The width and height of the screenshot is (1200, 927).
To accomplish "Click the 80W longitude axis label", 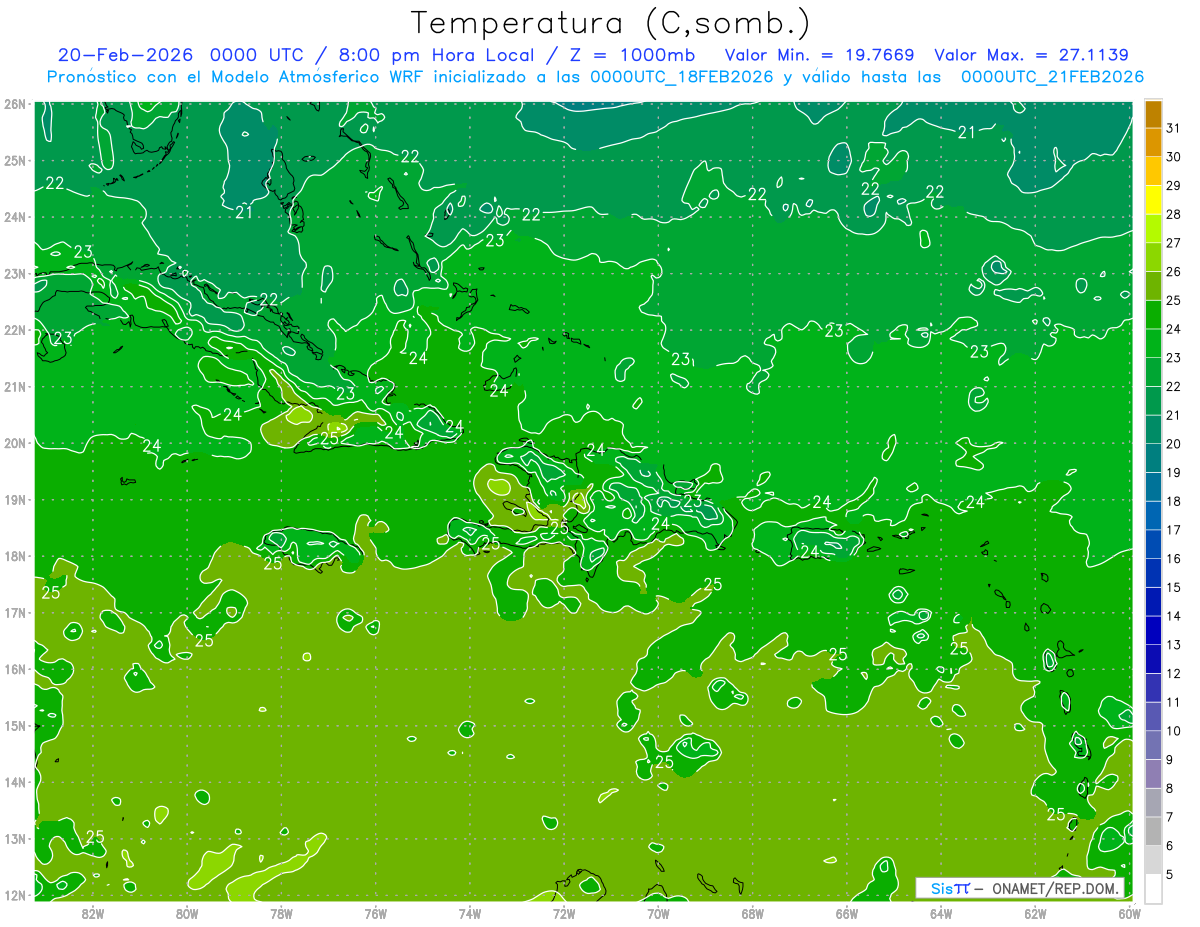I will pyautogui.click(x=187, y=913).
